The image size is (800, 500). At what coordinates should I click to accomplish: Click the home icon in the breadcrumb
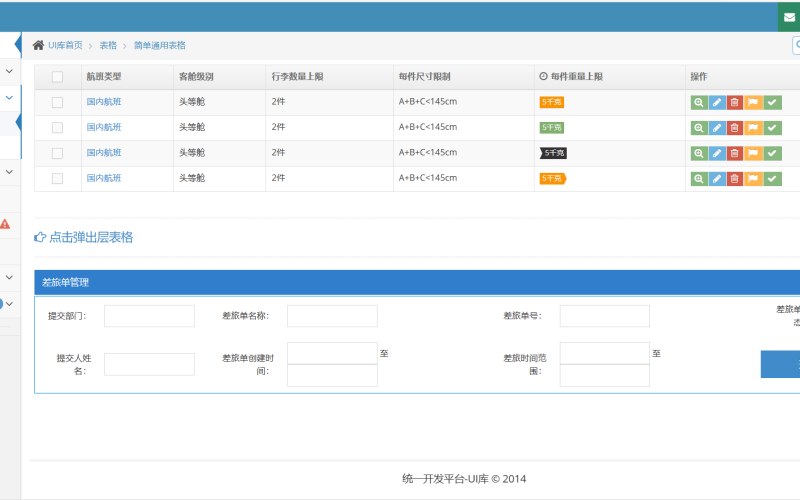pyautogui.click(x=38, y=45)
